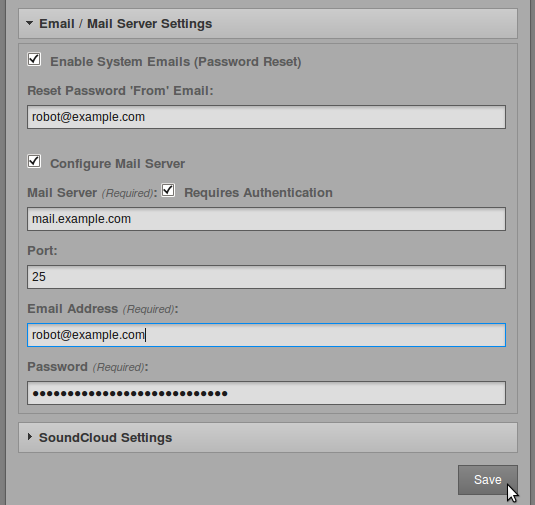The height and width of the screenshot is (505, 535).
Task: Click inside the masked Password field
Action: tap(266, 393)
